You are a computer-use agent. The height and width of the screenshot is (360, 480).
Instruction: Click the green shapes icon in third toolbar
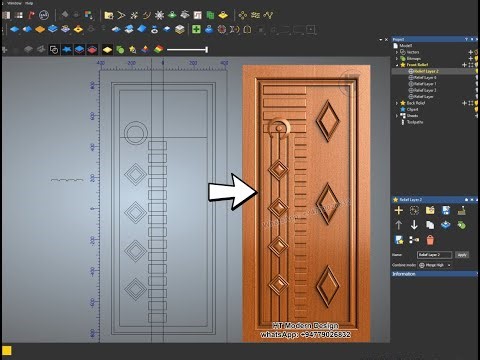pos(120,50)
